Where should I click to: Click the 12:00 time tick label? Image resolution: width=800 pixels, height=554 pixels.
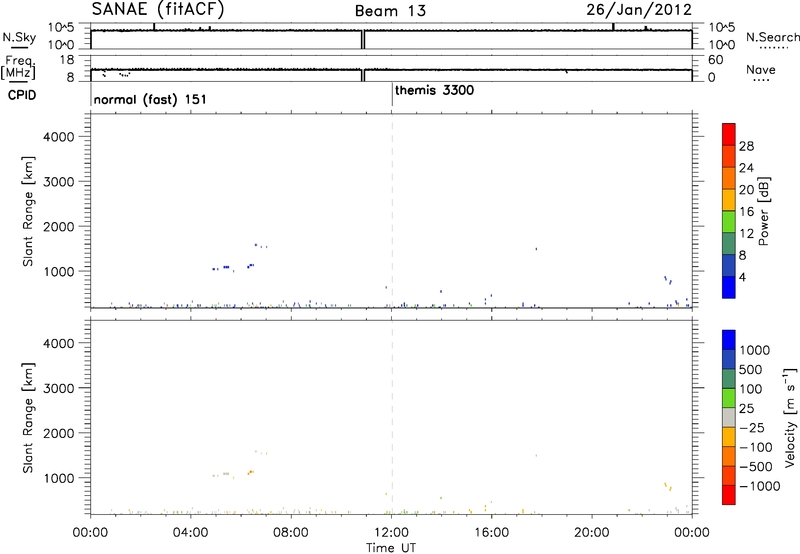coord(391,533)
